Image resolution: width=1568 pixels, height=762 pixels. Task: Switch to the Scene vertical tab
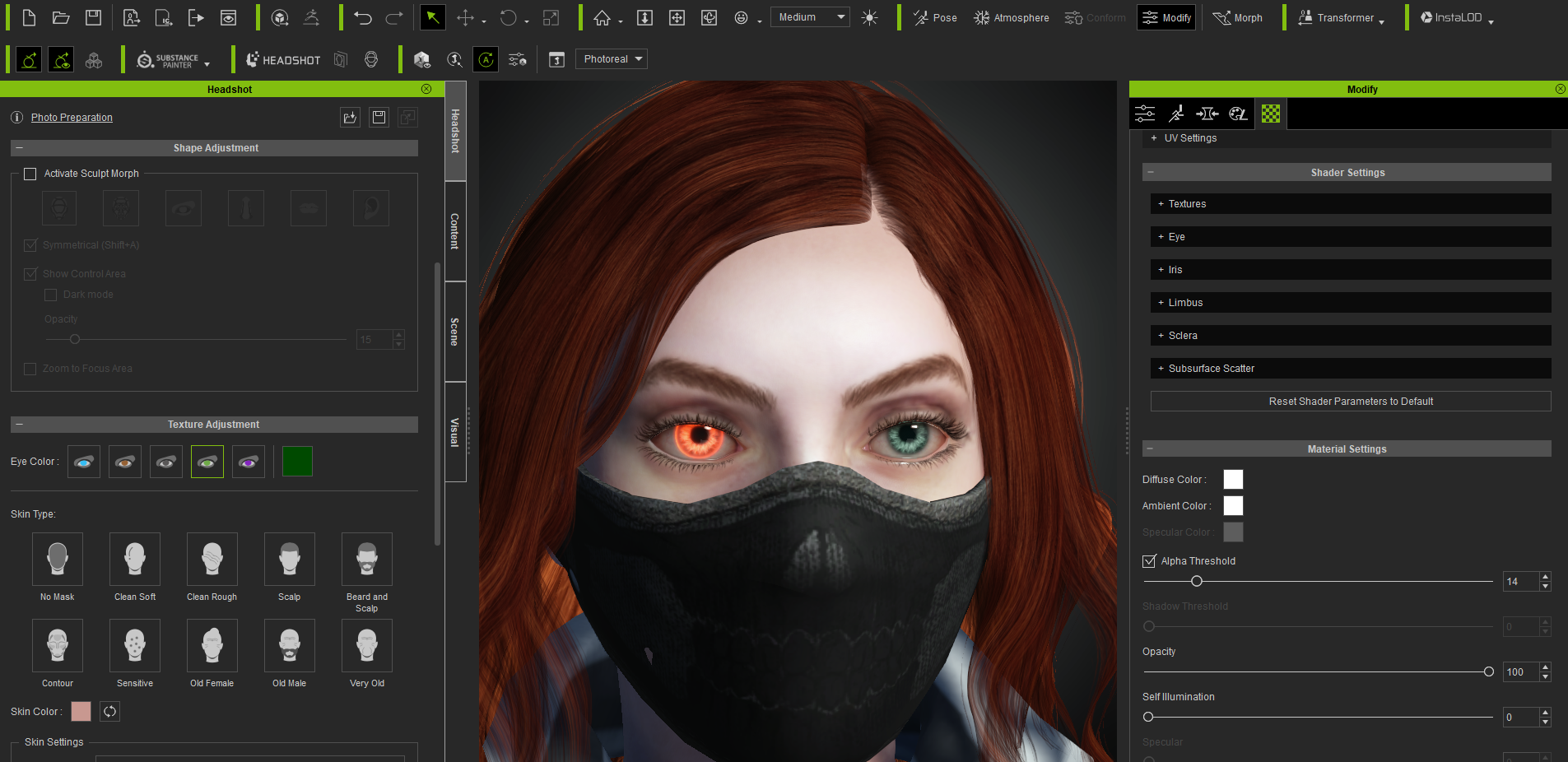[x=455, y=332]
